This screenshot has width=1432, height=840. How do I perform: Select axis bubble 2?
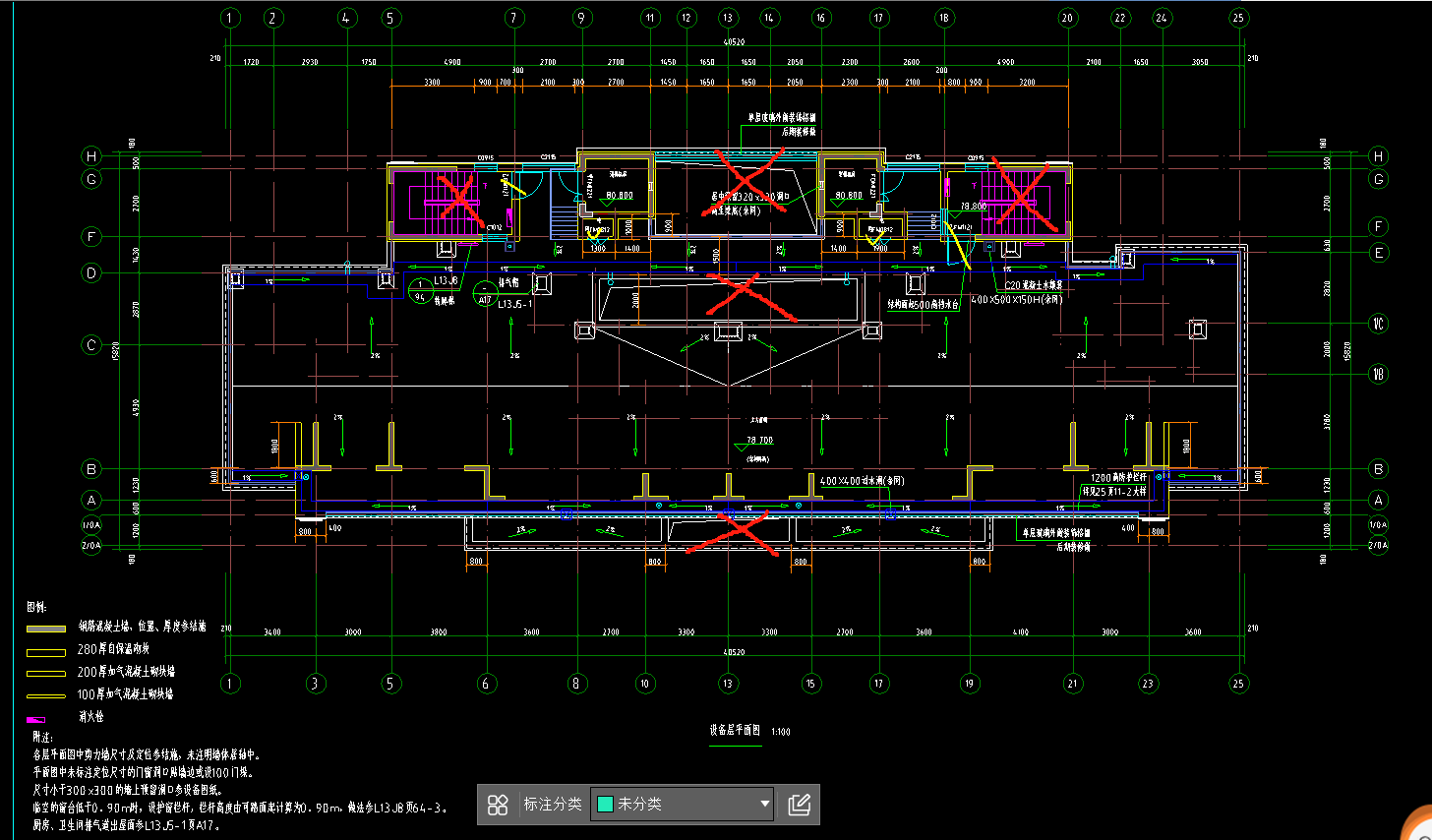(x=273, y=18)
